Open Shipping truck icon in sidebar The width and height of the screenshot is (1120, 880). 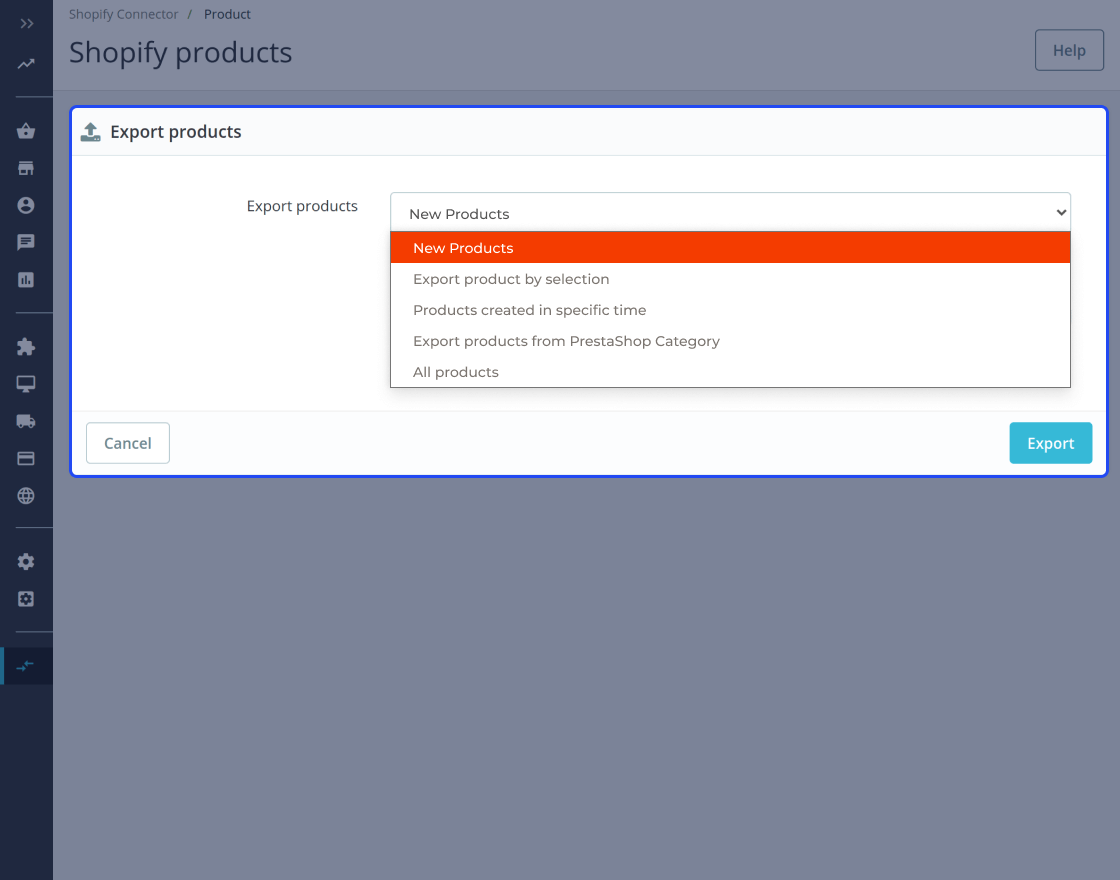pos(26,421)
